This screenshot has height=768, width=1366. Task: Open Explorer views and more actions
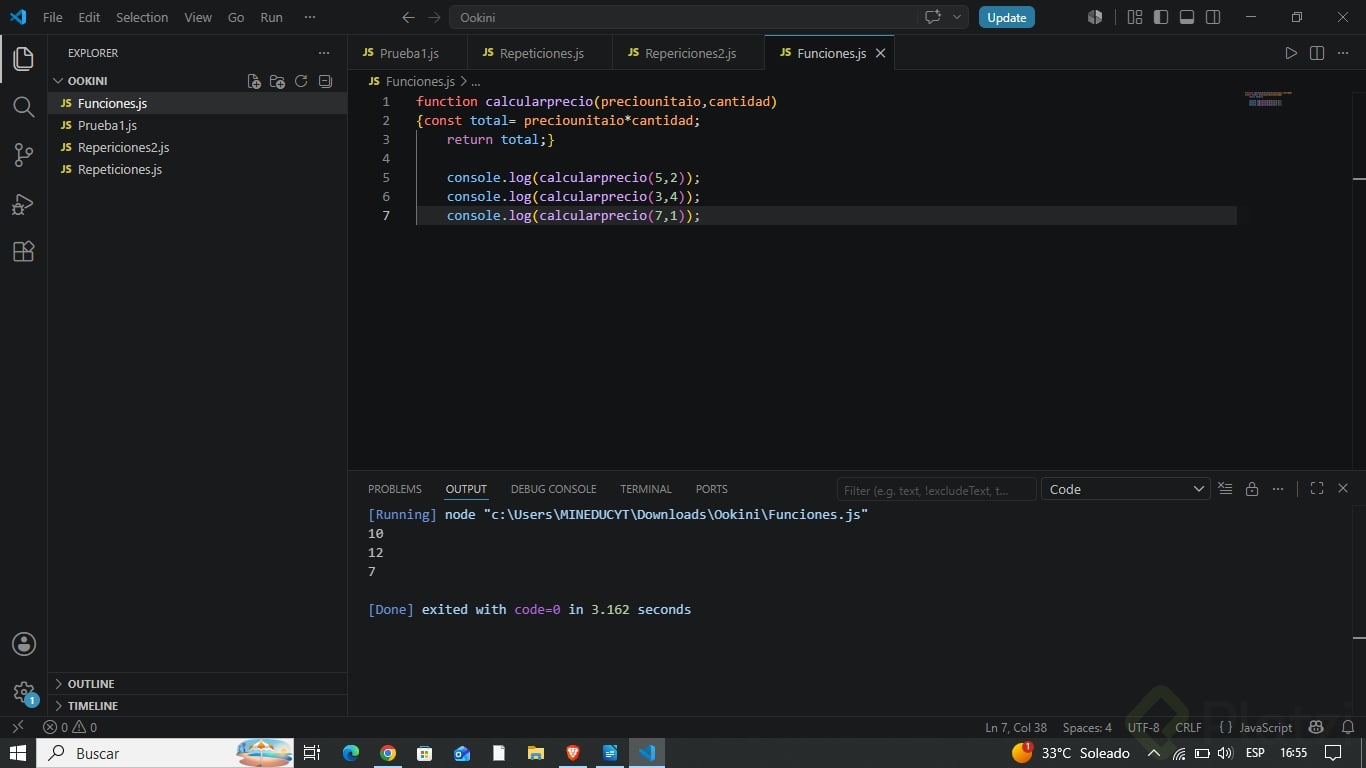click(x=323, y=53)
